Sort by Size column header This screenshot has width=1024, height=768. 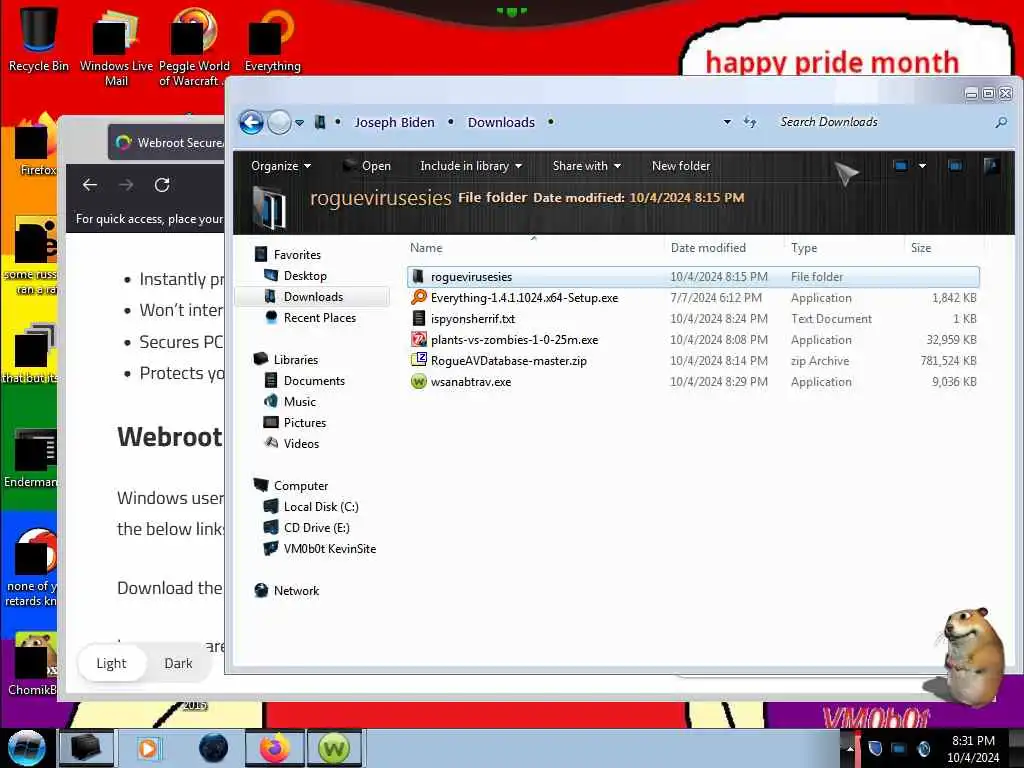click(x=921, y=248)
